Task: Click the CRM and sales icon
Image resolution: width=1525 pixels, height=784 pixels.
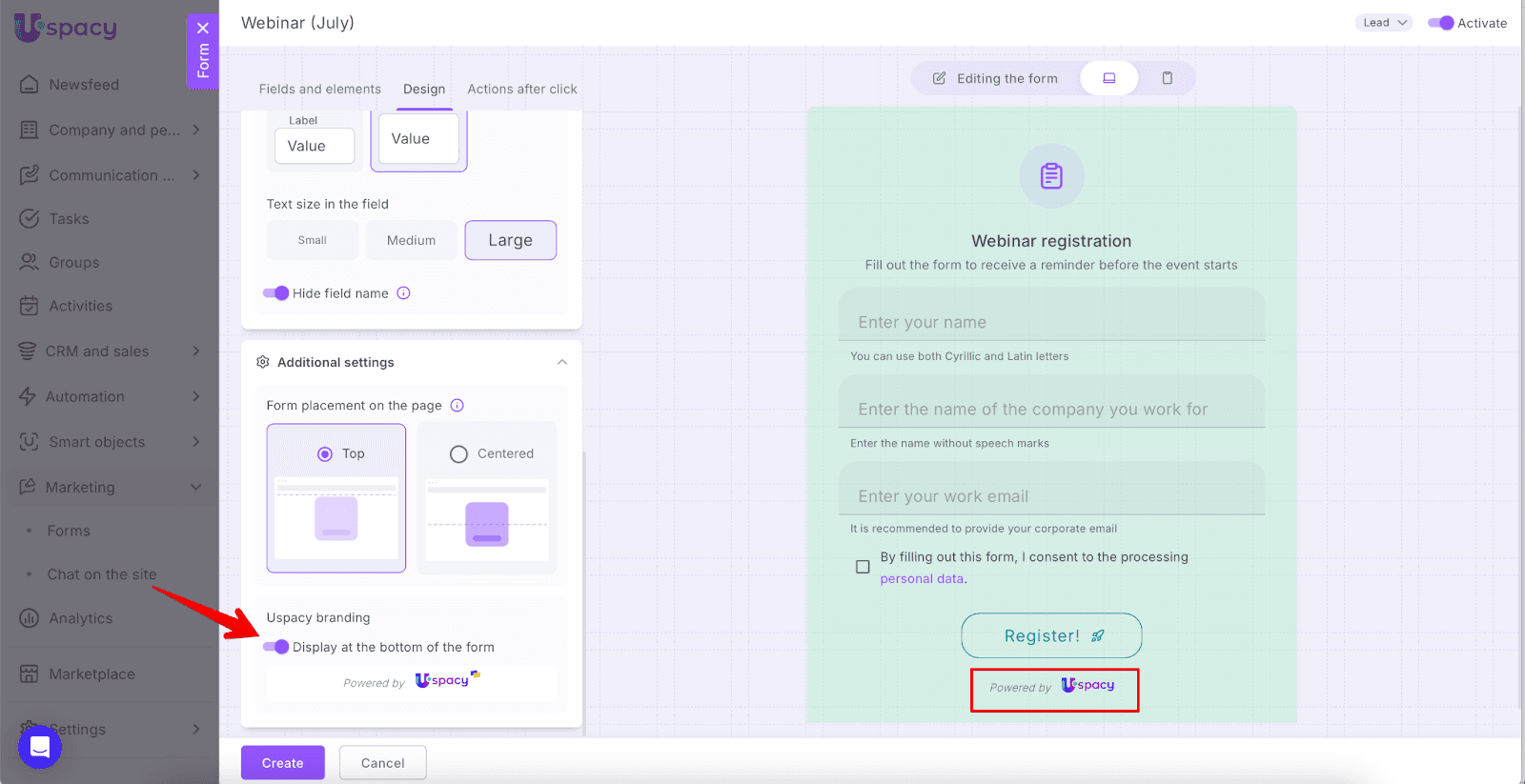Action: coord(28,352)
